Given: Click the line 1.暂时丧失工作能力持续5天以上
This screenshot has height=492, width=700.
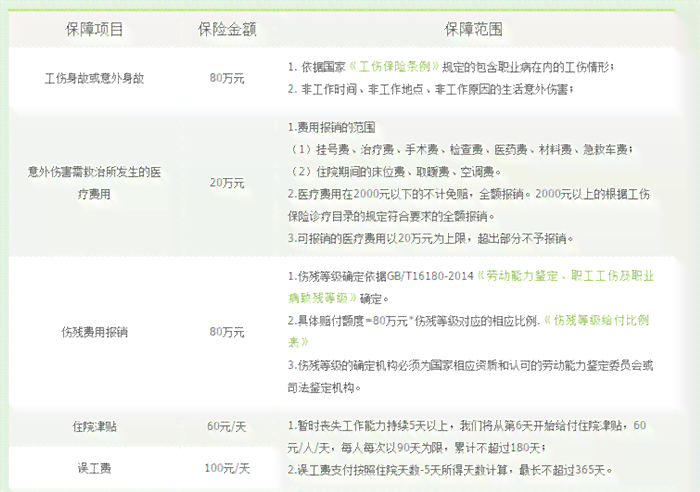Looking at the screenshot, I should [x=467, y=425].
